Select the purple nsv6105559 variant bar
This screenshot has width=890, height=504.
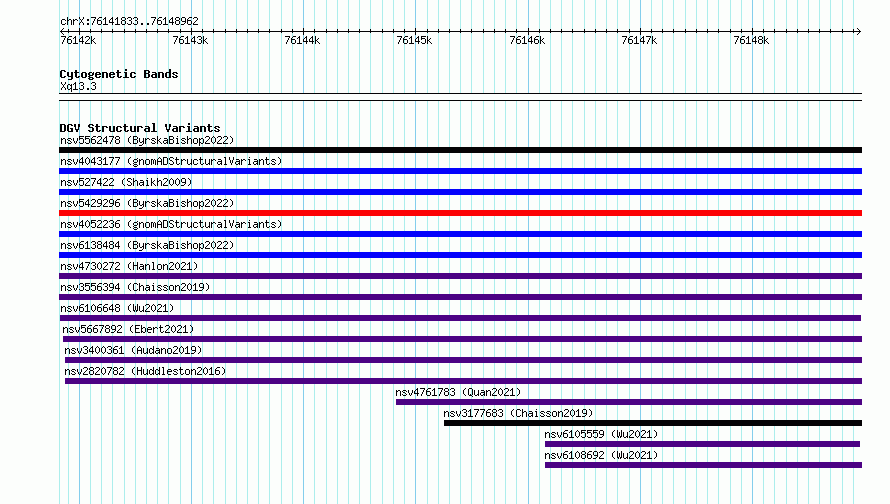tap(702, 444)
